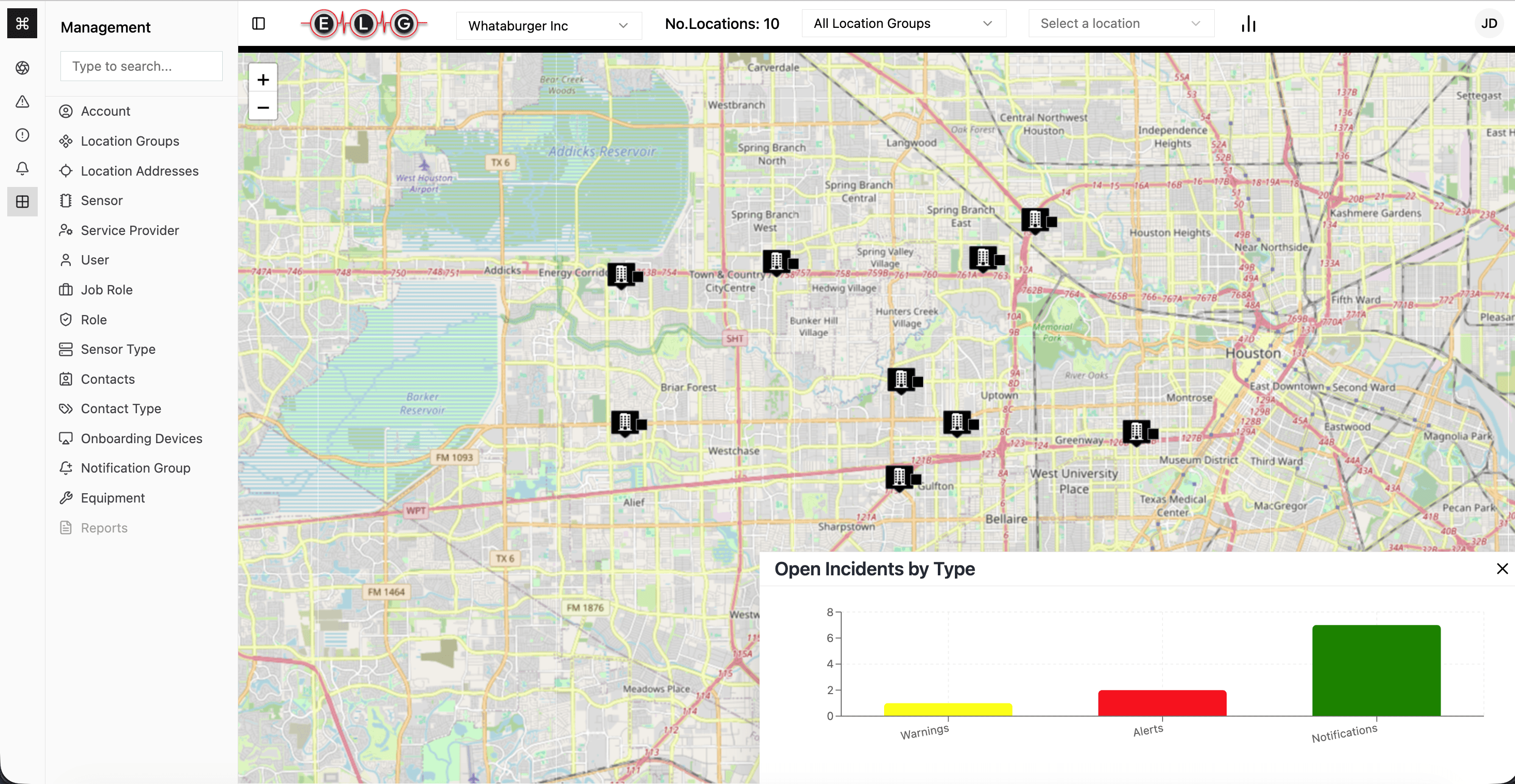Click the green Notifications bar
The image size is (1515, 784).
[x=1376, y=670]
